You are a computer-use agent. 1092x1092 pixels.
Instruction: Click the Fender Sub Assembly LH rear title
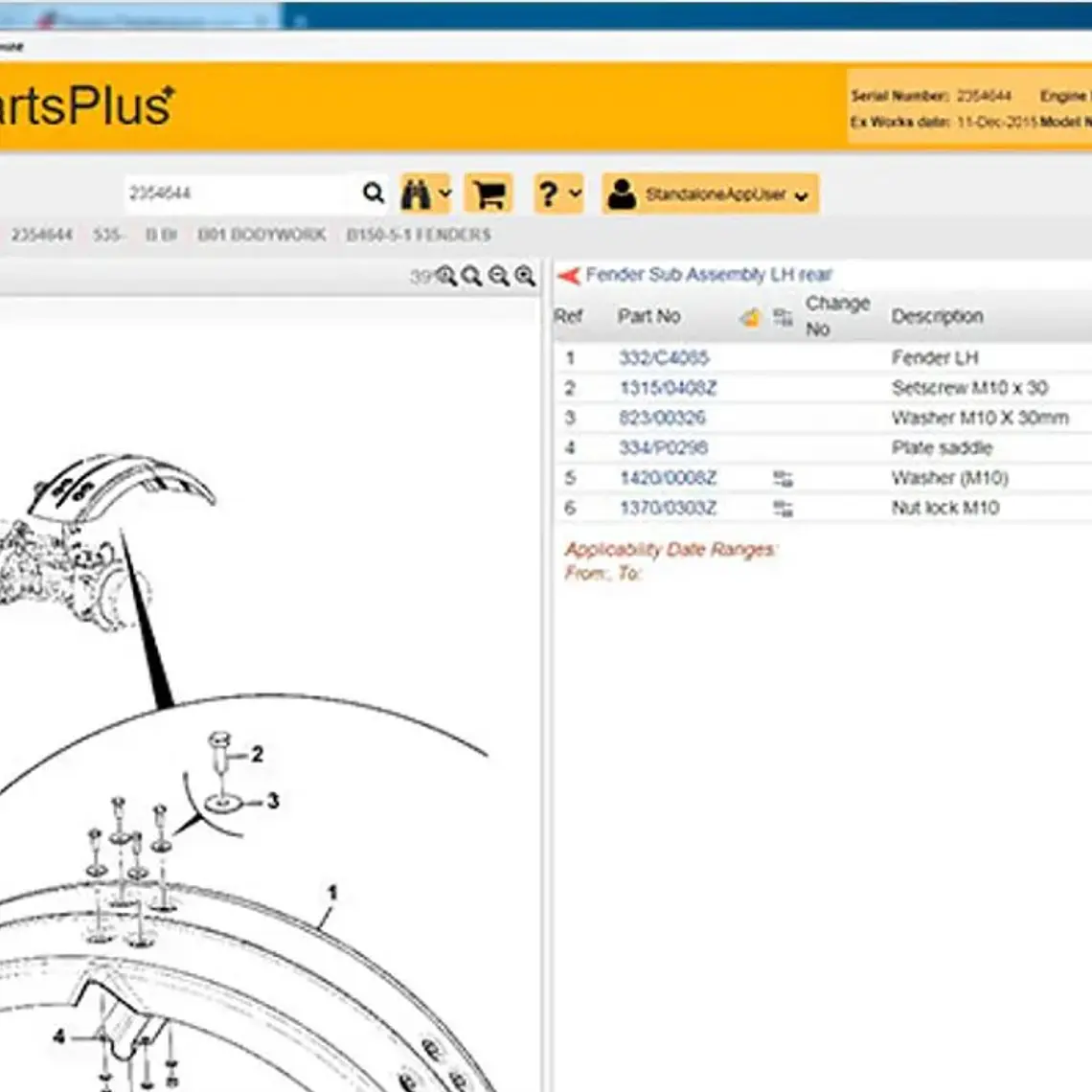[709, 274]
